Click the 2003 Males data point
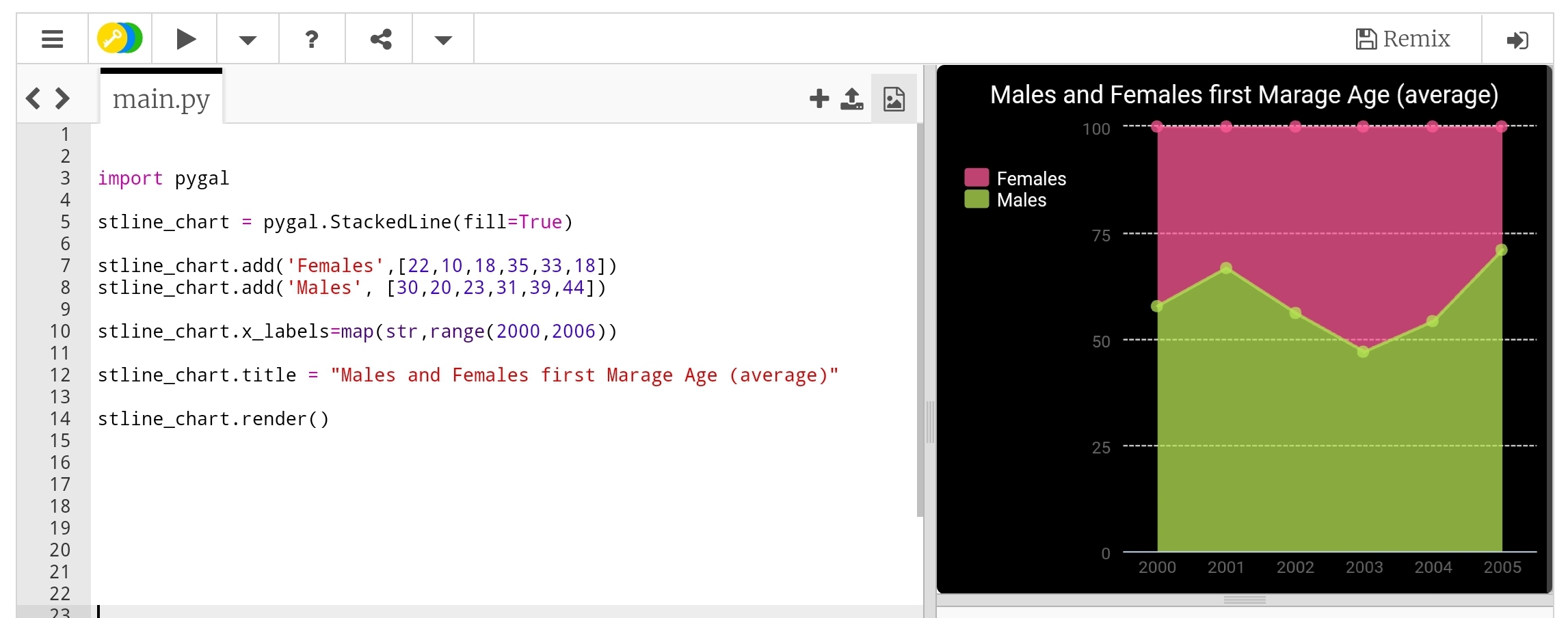This screenshot has height=618, width=1568. click(1363, 351)
